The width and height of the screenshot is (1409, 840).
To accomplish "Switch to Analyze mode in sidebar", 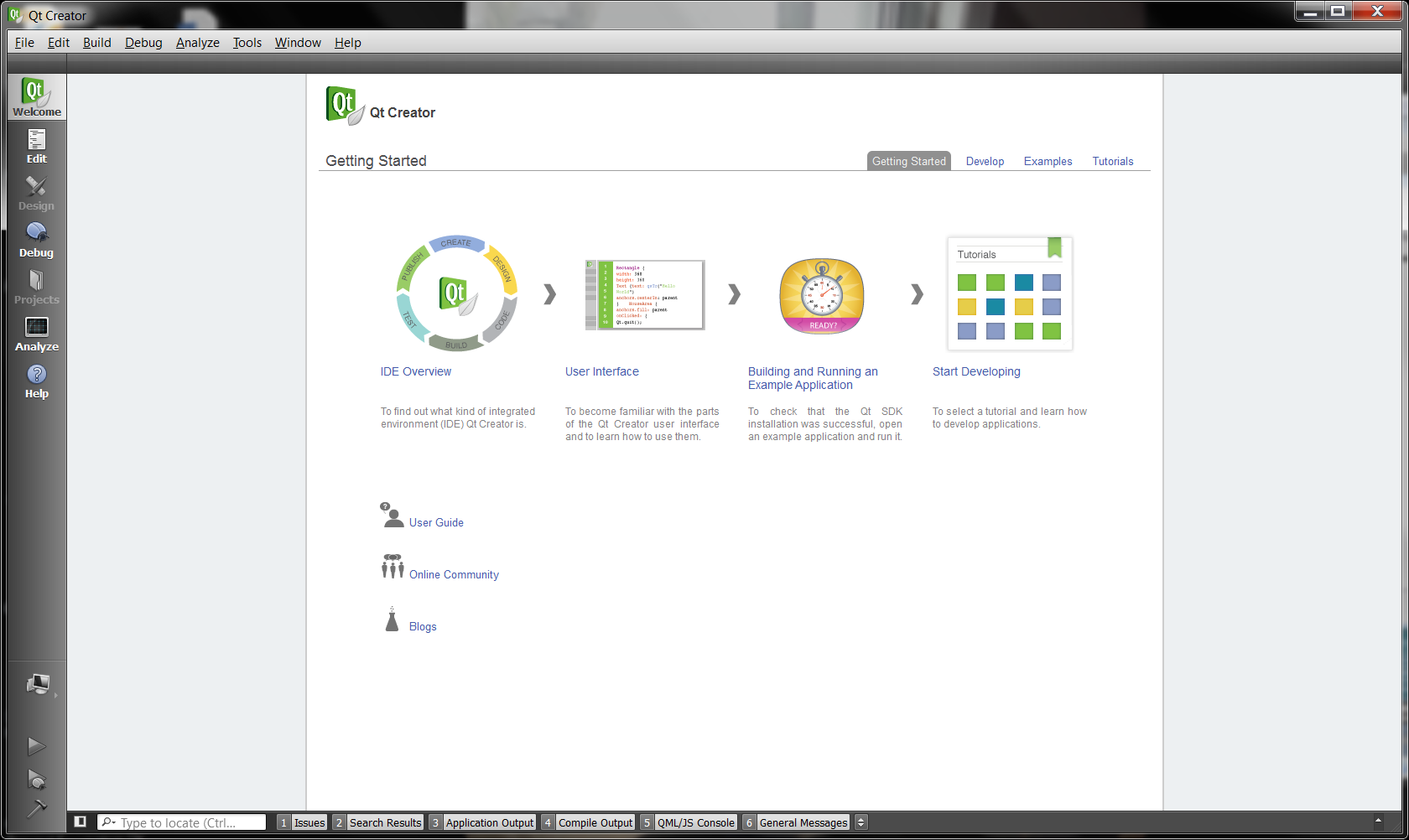I will (x=37, y=333).
